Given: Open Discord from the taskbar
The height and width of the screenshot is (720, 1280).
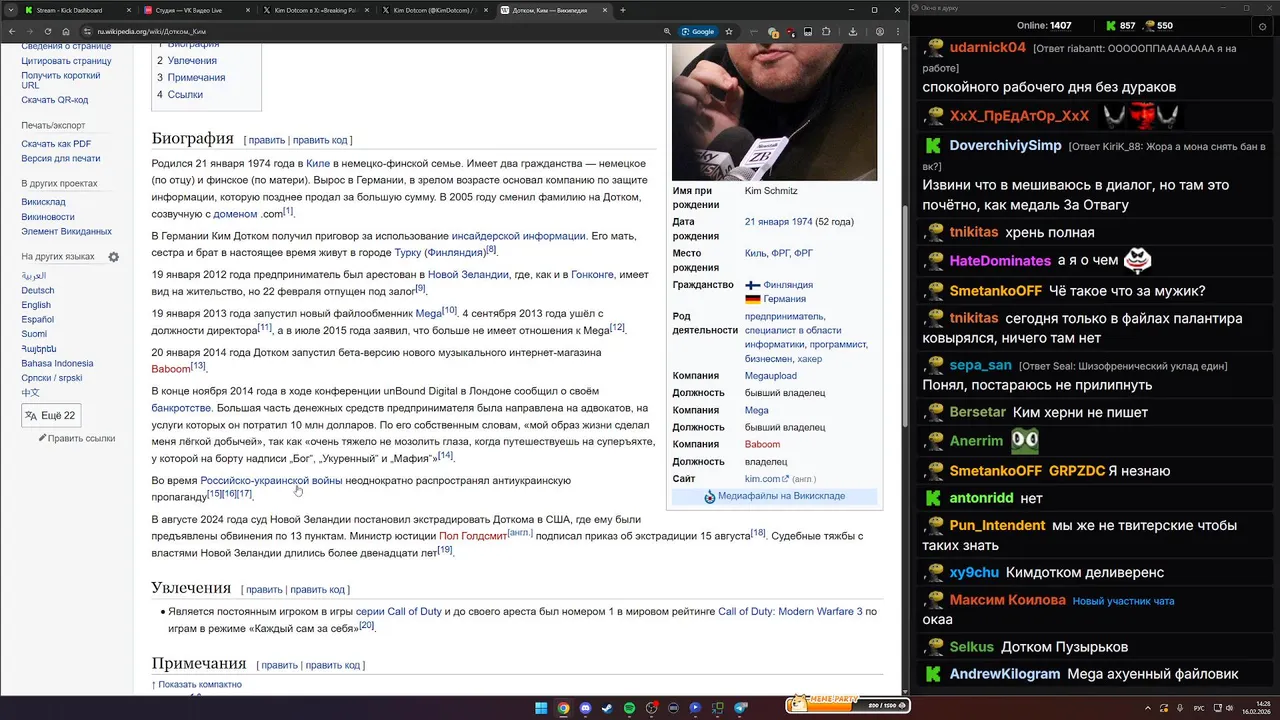Looking at the screenshot, I should [585, 708].
